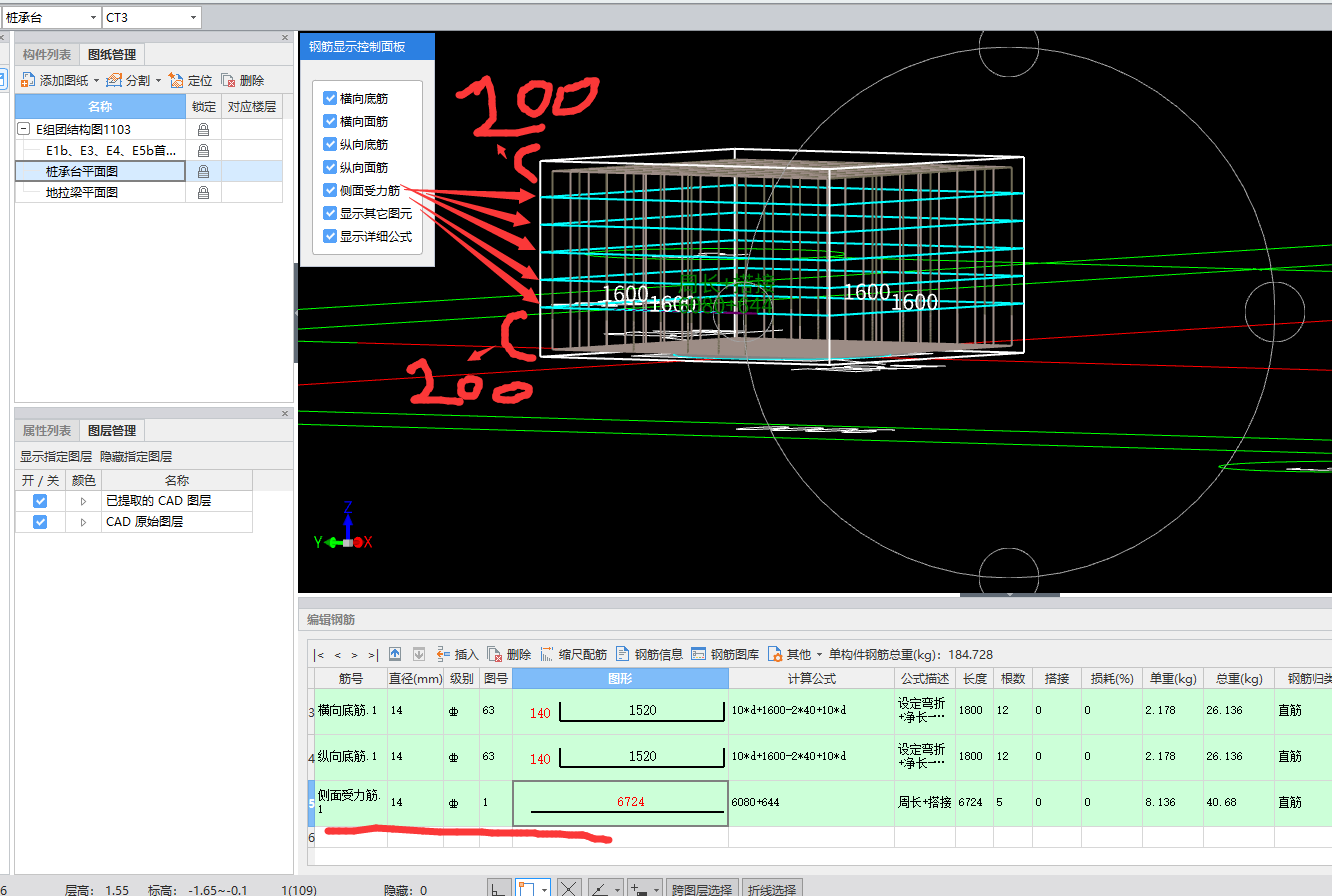Screen dimensions: 1332x896
Task: Open rectangle snap mode dropdown arrow
Action: tap(544, 888)
